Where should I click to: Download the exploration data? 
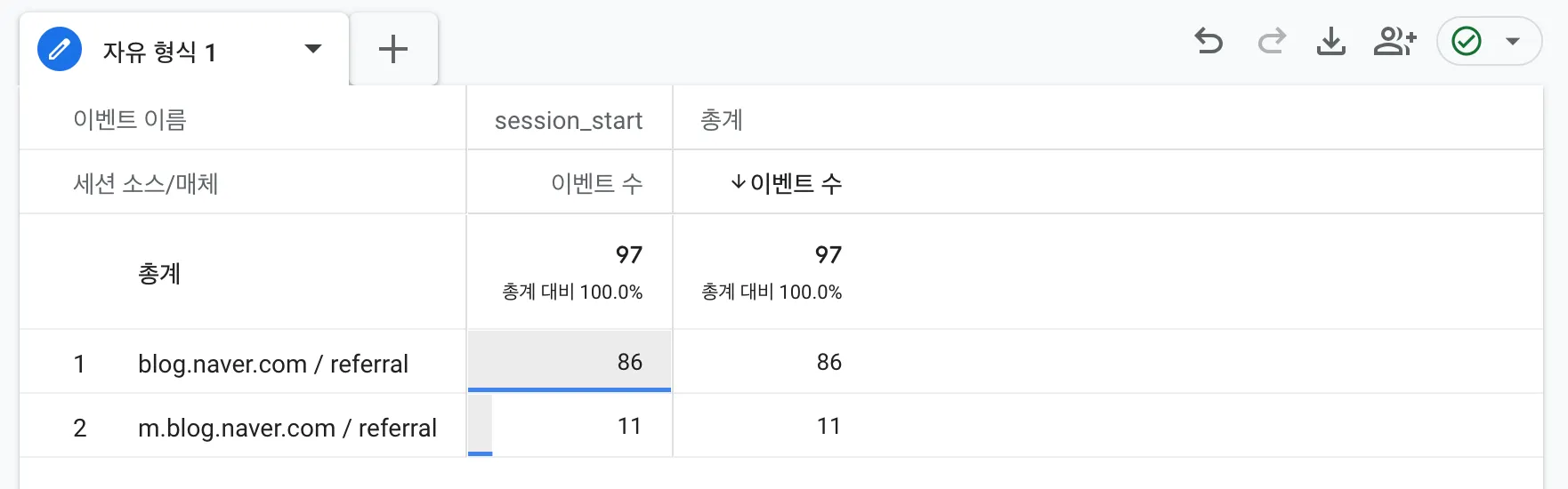point(1330,41)
